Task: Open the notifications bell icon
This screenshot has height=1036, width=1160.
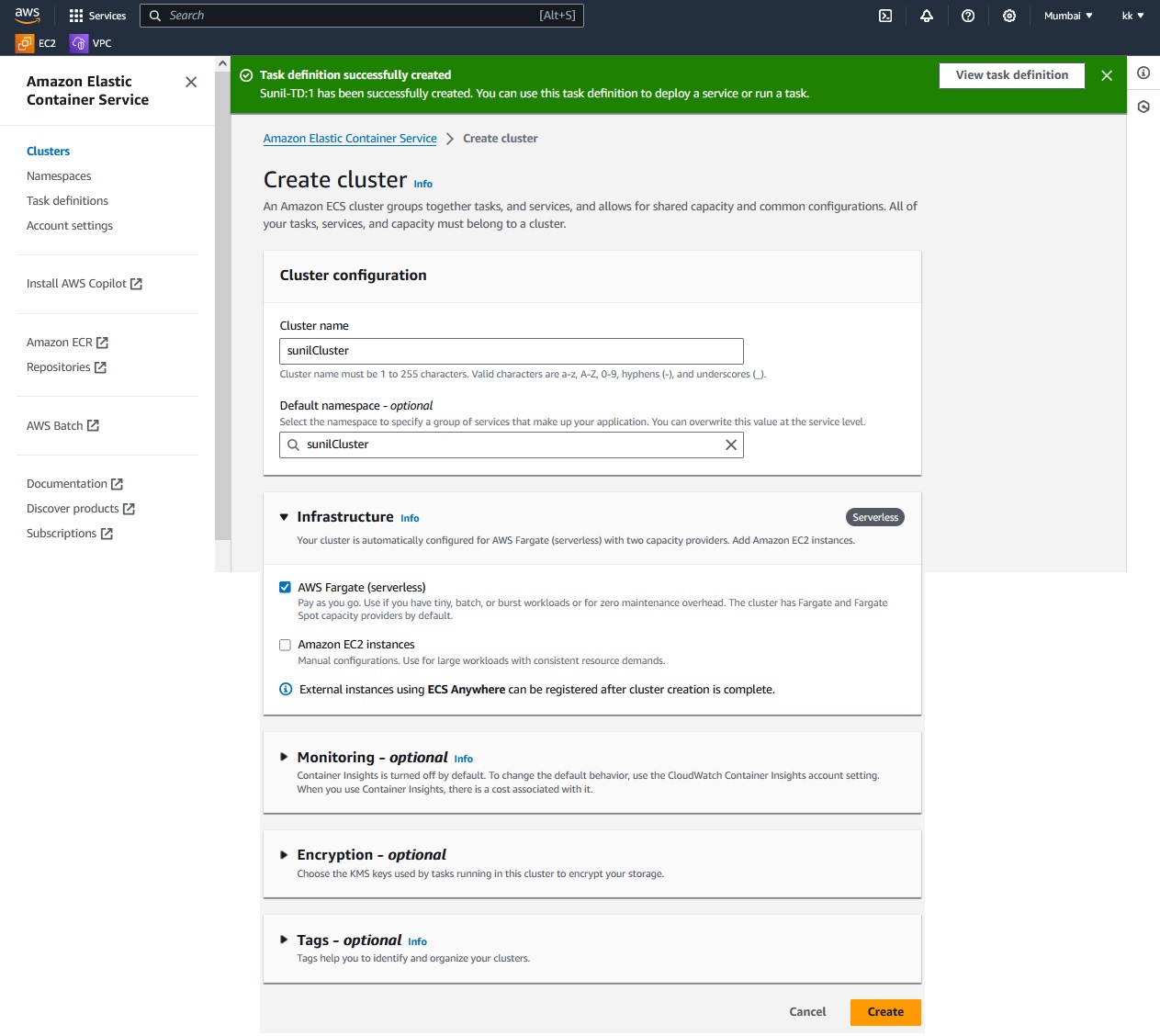Action: 927,16
